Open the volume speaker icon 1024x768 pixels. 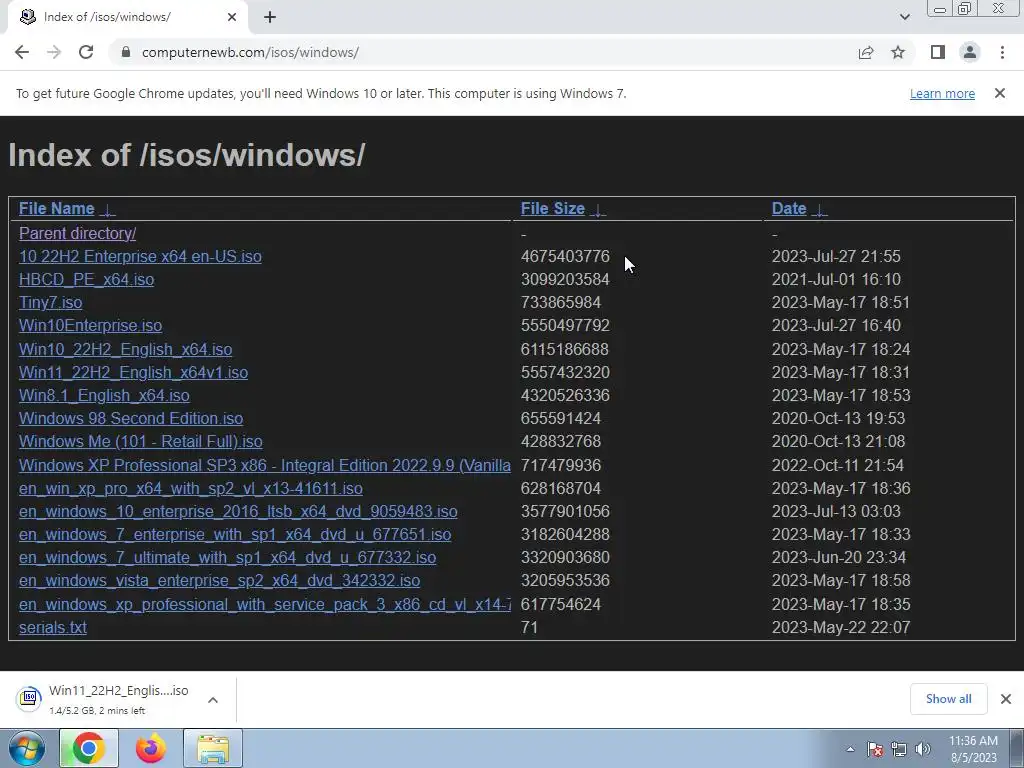(x=923, y=749)
